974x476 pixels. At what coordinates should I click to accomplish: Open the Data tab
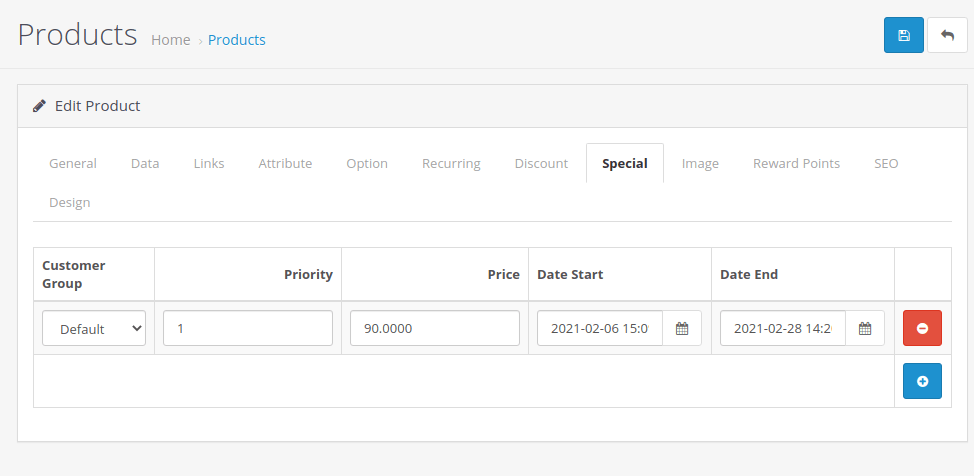tap(145, 163)
